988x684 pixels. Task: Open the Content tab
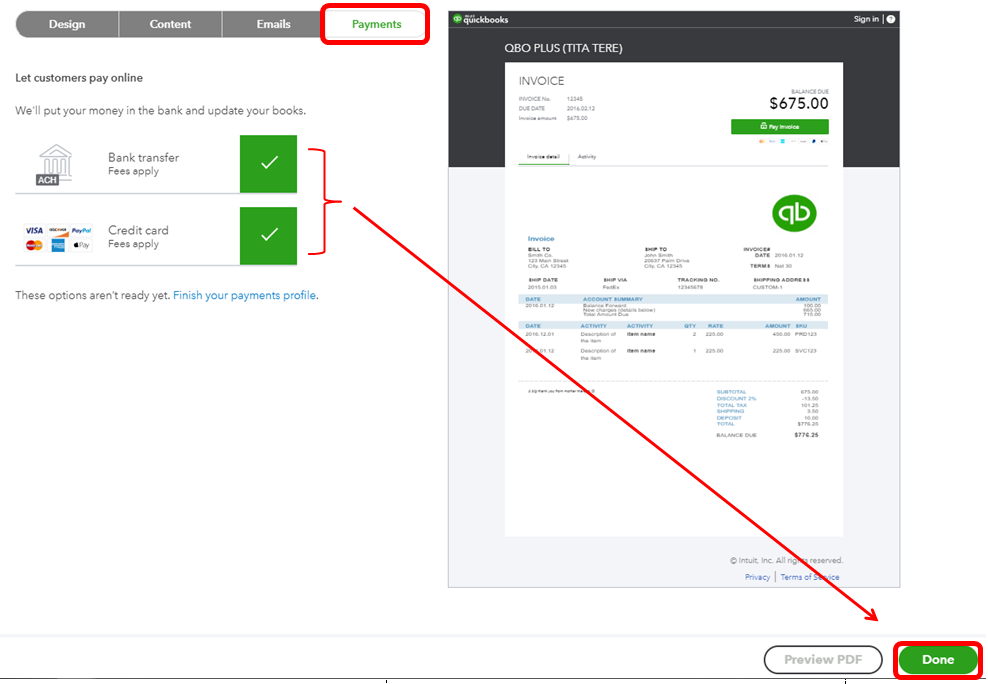click(x=170, y=24)
